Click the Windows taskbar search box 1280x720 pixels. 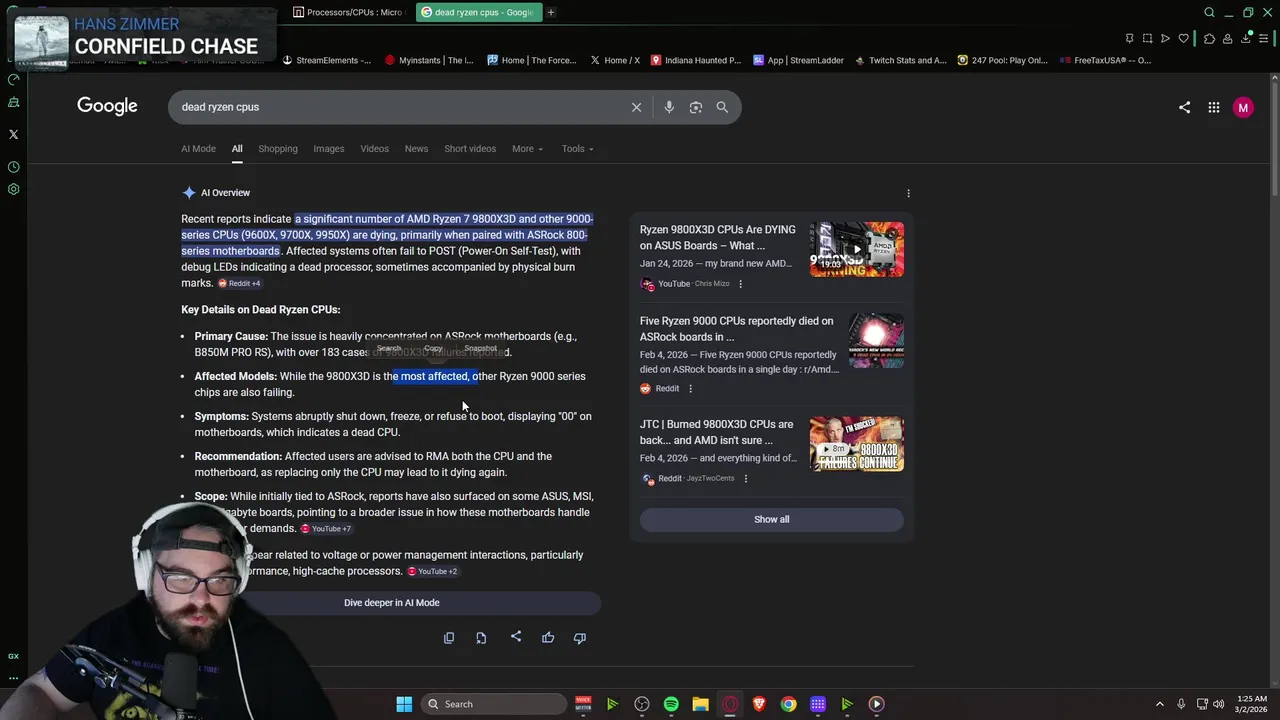494,704
